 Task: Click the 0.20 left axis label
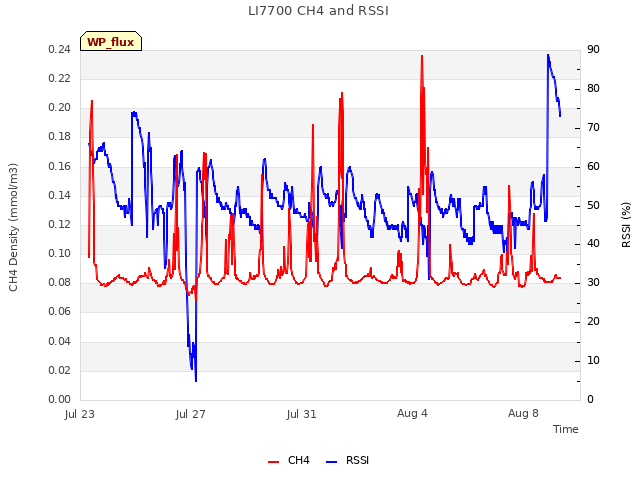60,107
